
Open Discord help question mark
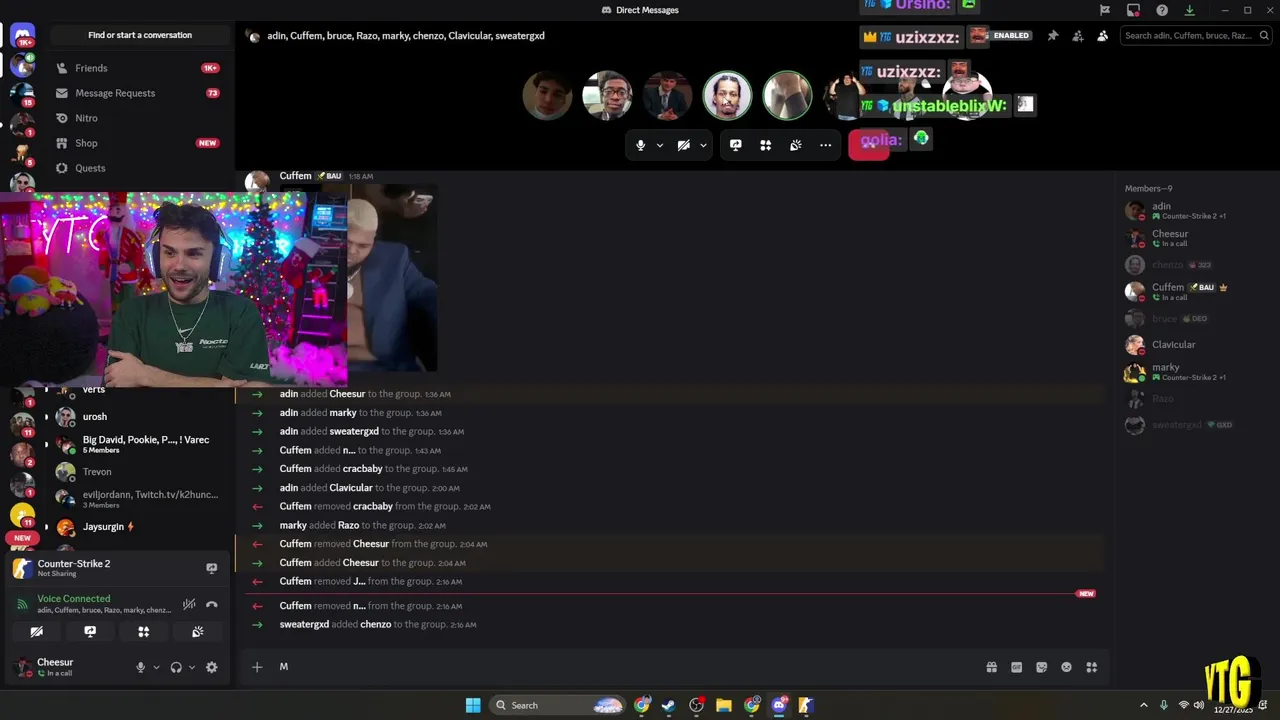1162,10
